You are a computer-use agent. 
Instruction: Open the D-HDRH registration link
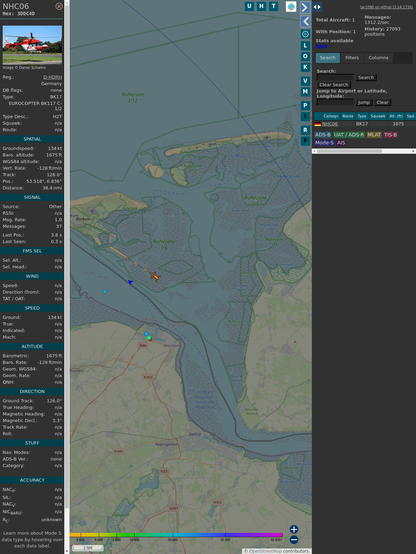pos(52,77)
